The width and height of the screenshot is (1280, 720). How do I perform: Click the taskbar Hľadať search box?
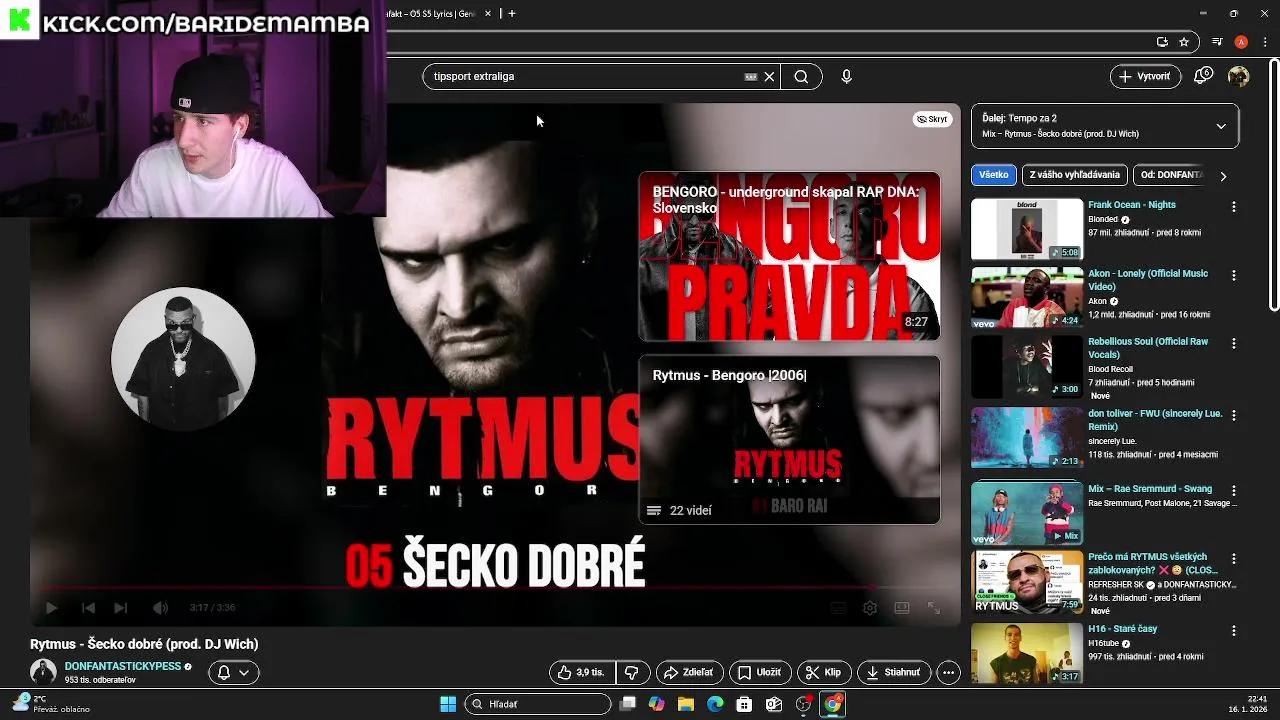click(538, 704)
